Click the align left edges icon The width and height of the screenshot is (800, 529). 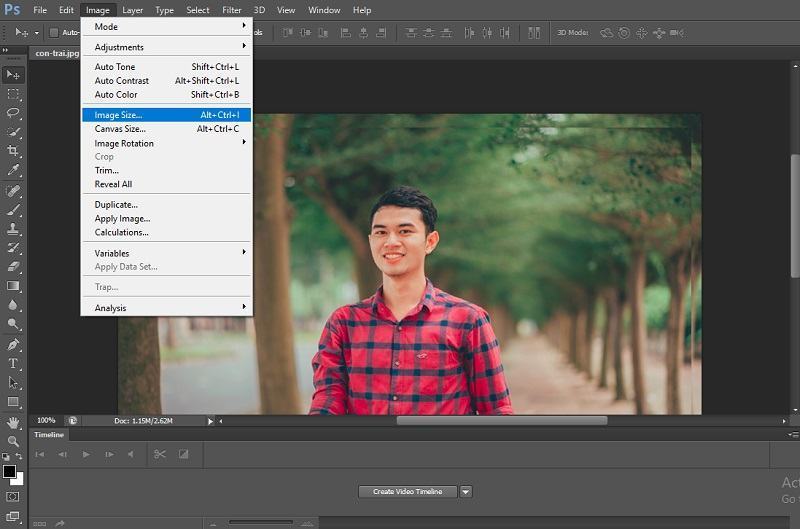click(345, 33)
